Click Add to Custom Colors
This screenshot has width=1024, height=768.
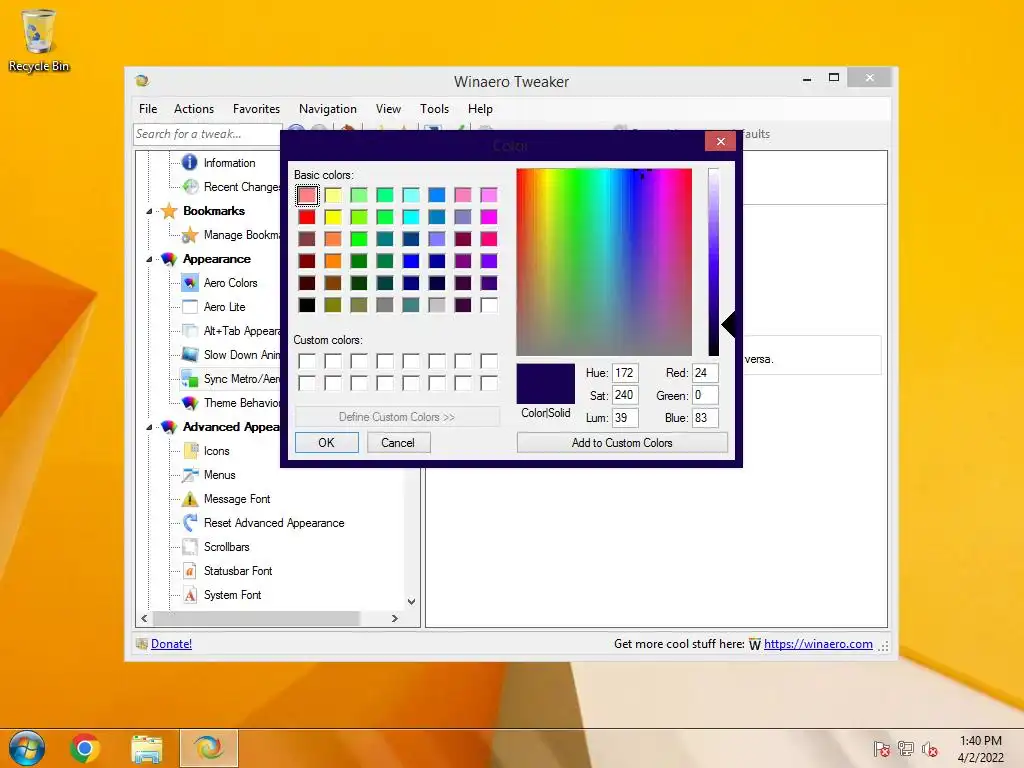coord(622,443)
